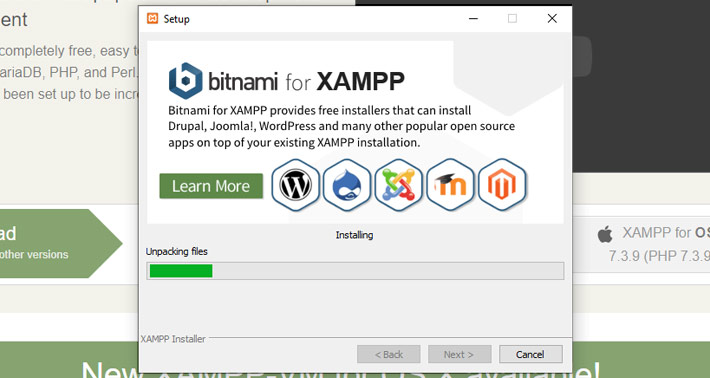
Task: Select the Joomla hexagon icon
Action: [x=398, y=185]
